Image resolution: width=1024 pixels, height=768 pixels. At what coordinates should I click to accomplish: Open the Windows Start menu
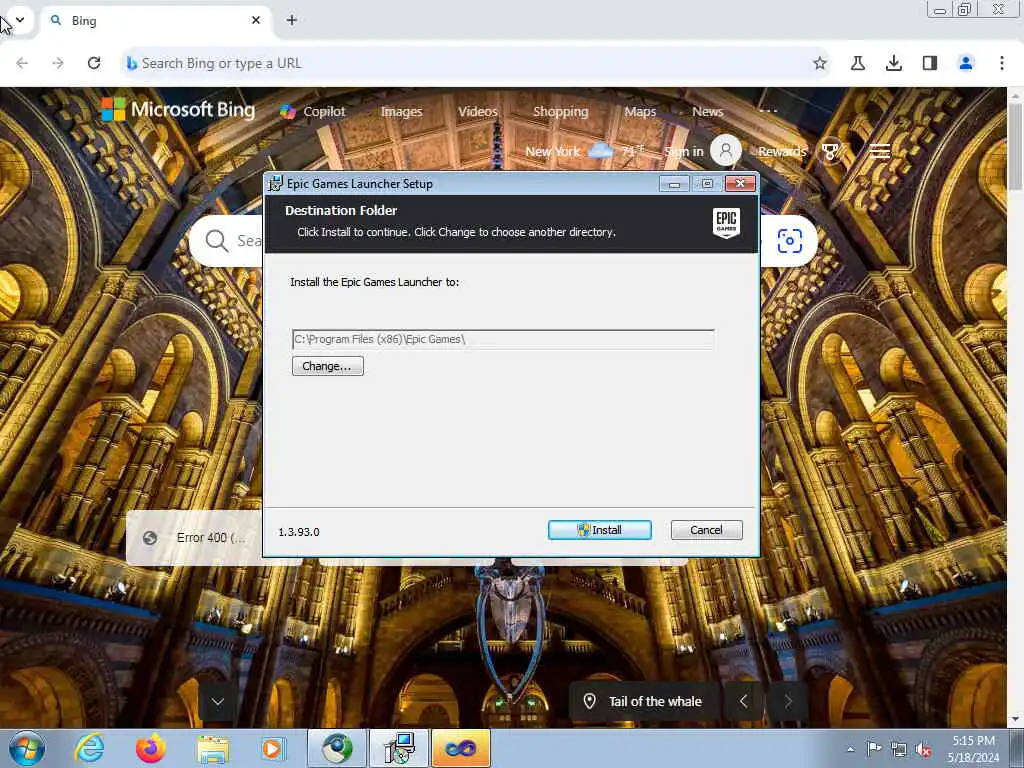point(27,748)
